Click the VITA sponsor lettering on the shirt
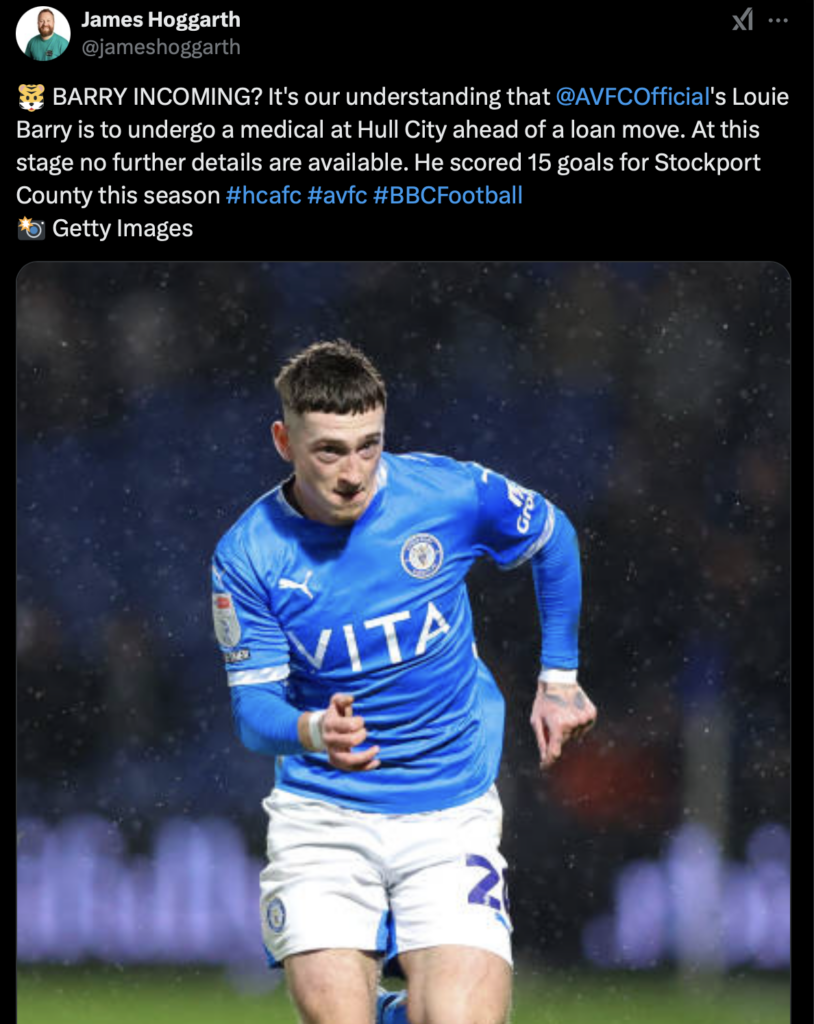This screenshot has height=1024, width=814. point(368,638)
